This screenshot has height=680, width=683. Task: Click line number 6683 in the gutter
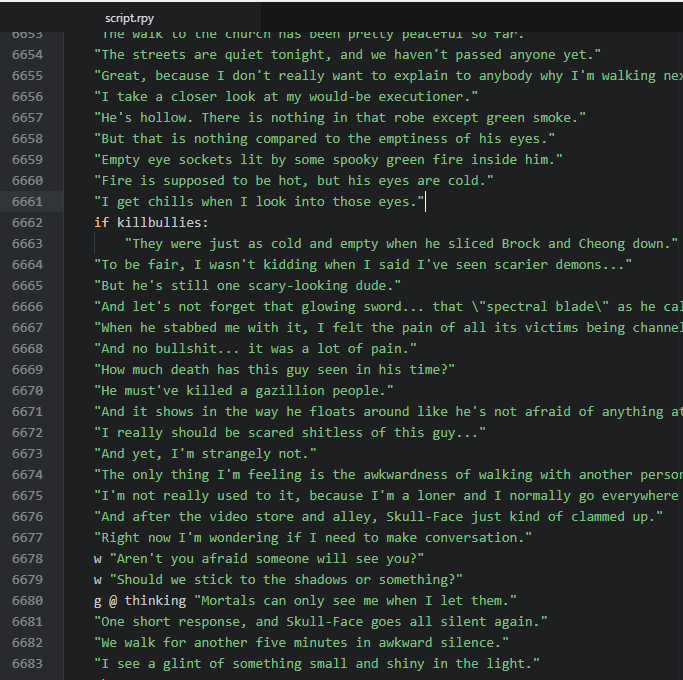(27, 664)
